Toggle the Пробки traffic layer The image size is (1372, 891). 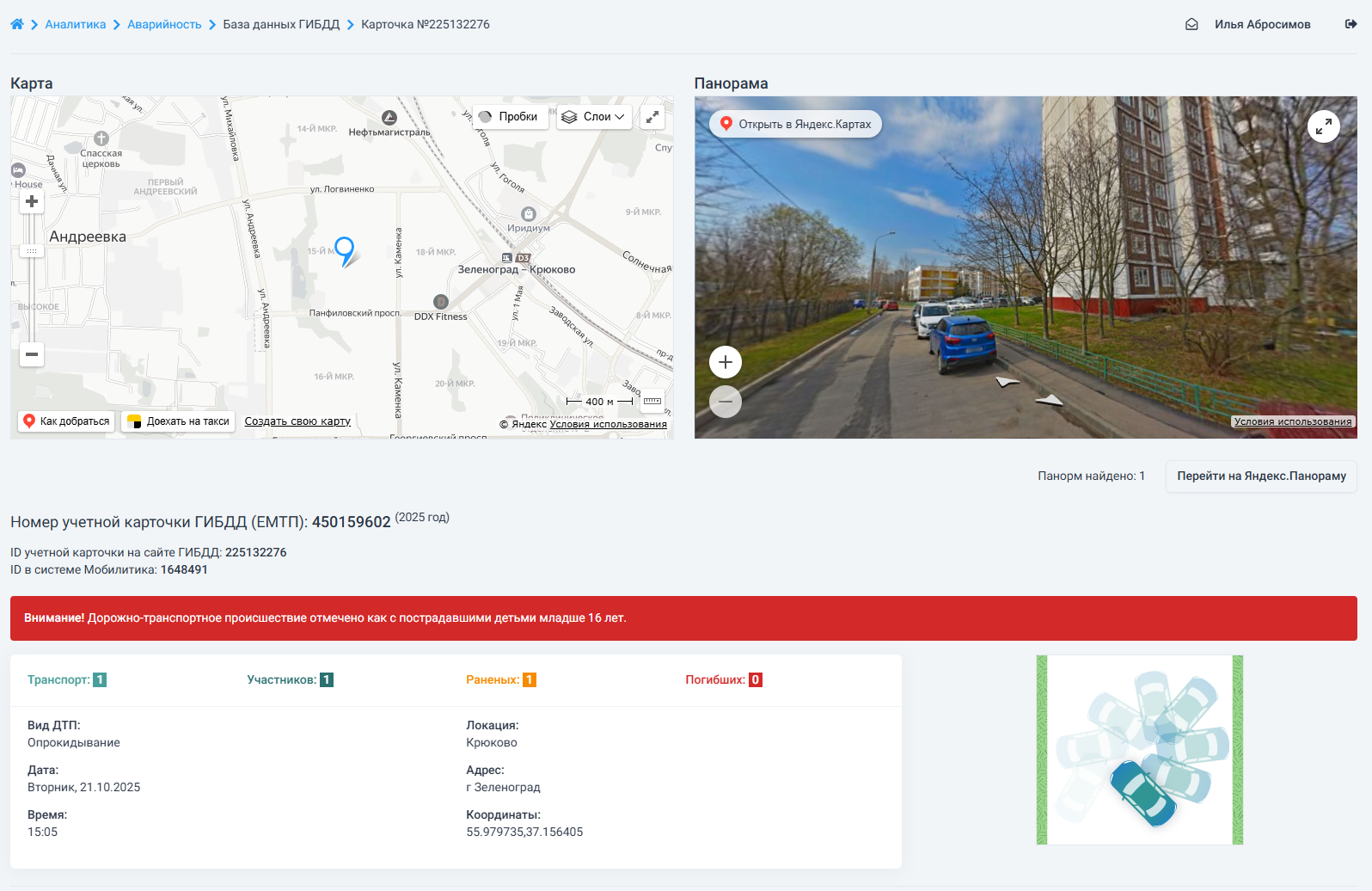click(x=510, y=117)
